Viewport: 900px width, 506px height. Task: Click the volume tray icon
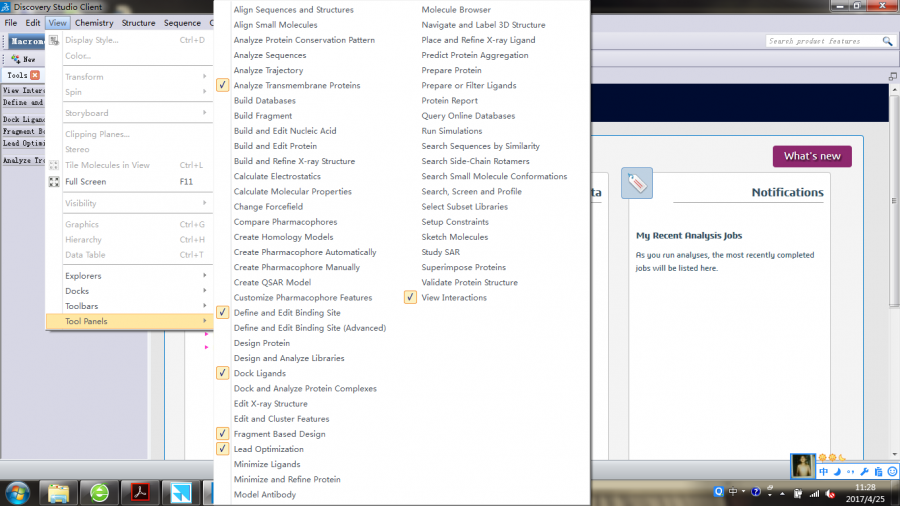click(831, 493)
